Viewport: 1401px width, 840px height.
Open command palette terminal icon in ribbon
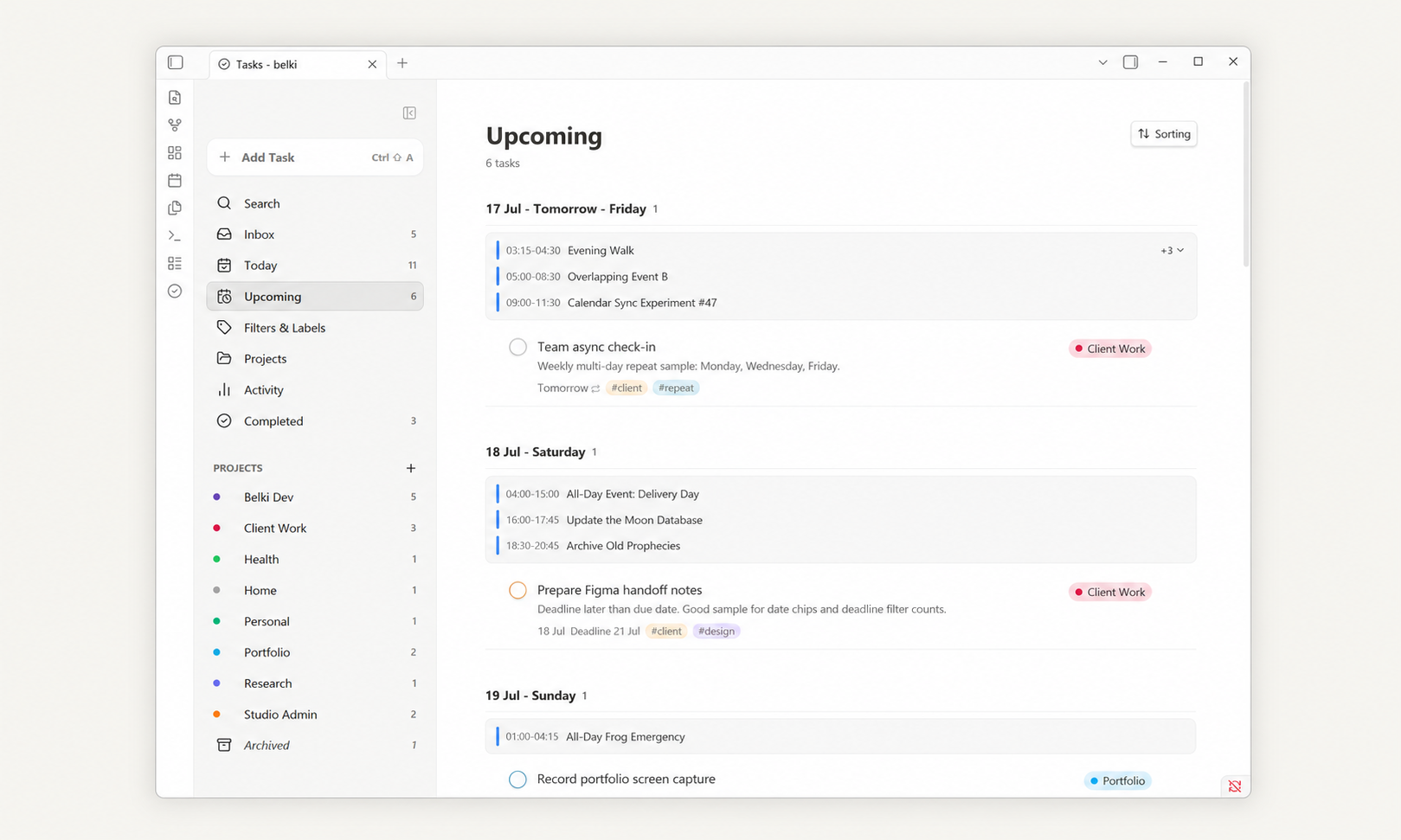[x=175, y=235]
